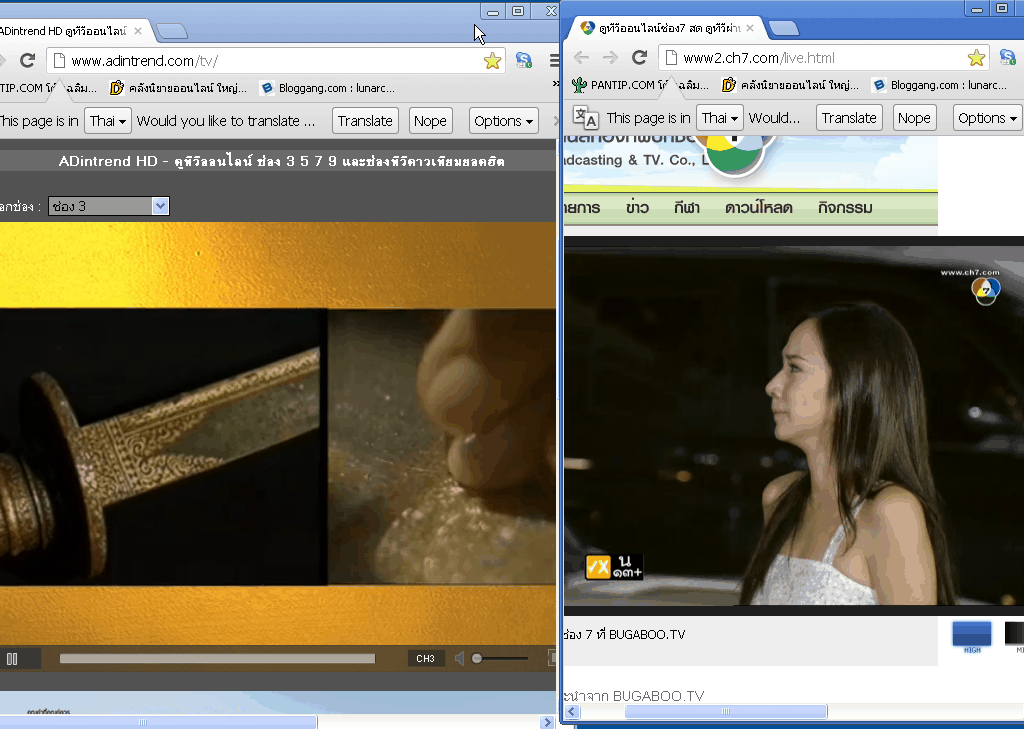Reload the ch7.com live page
The image size is (1024, 729).
[x=639, y=57]
